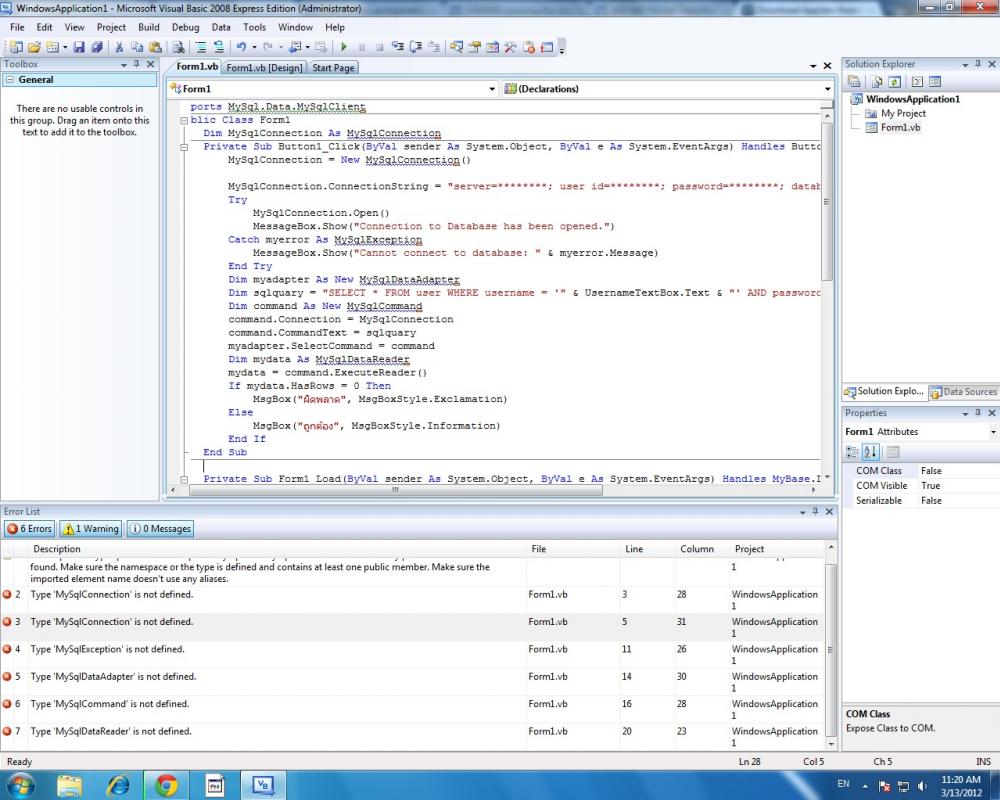
Task: Open Toolbox via the toolbar hammer-wrench icon
Action: [510, 47]
